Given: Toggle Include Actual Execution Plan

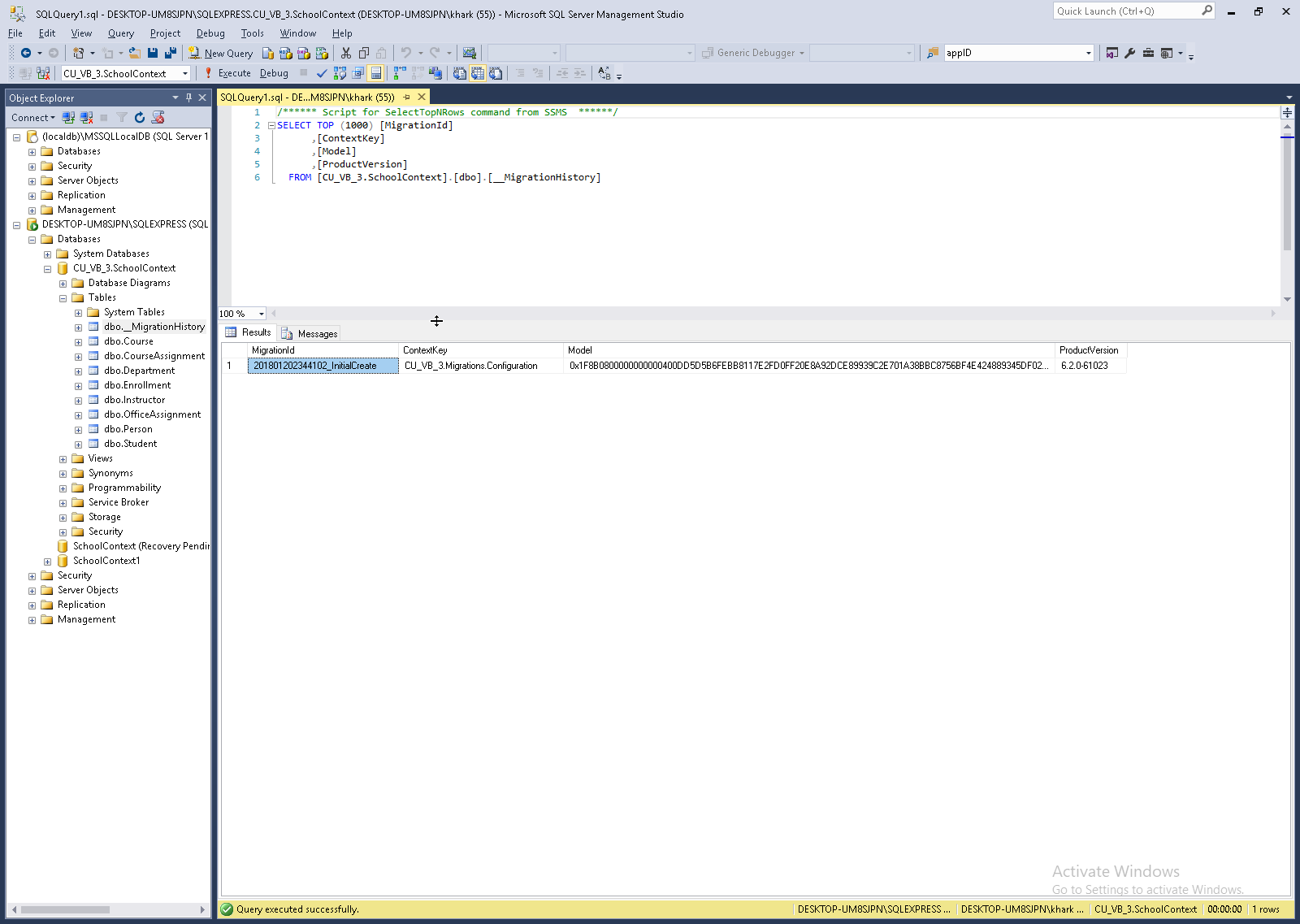Looking at the screenshot, I should 399,73.
